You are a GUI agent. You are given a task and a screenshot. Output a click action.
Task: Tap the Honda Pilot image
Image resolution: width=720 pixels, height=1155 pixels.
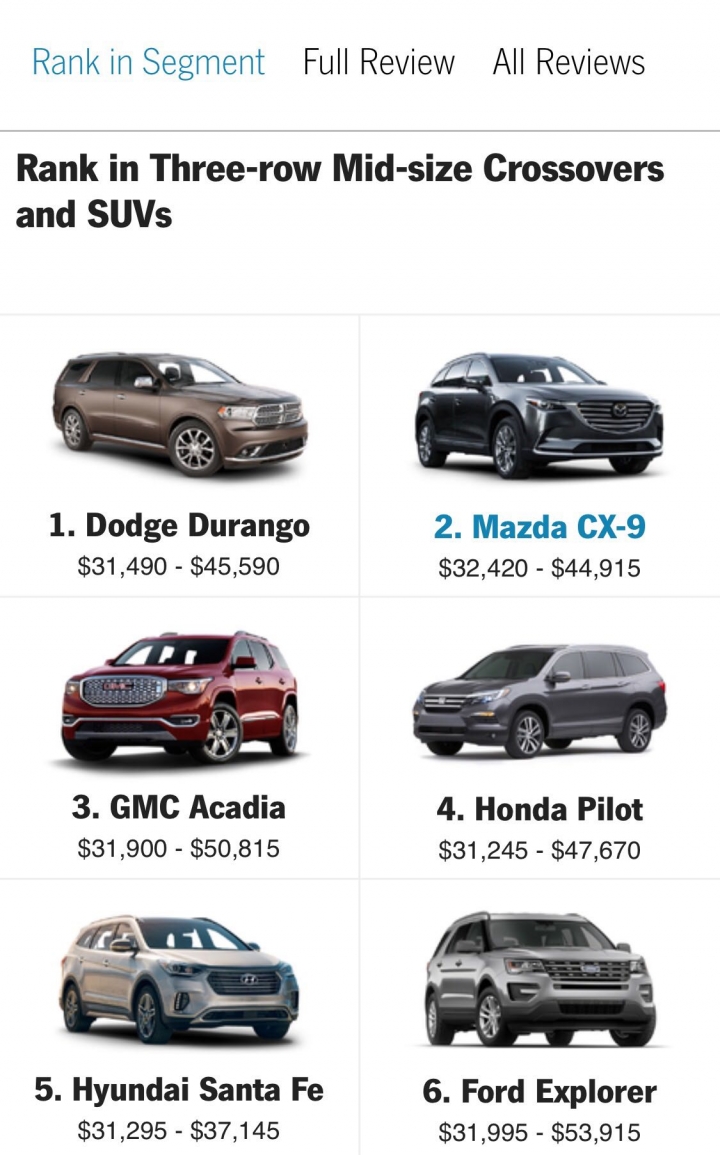(x=539, y=701)
